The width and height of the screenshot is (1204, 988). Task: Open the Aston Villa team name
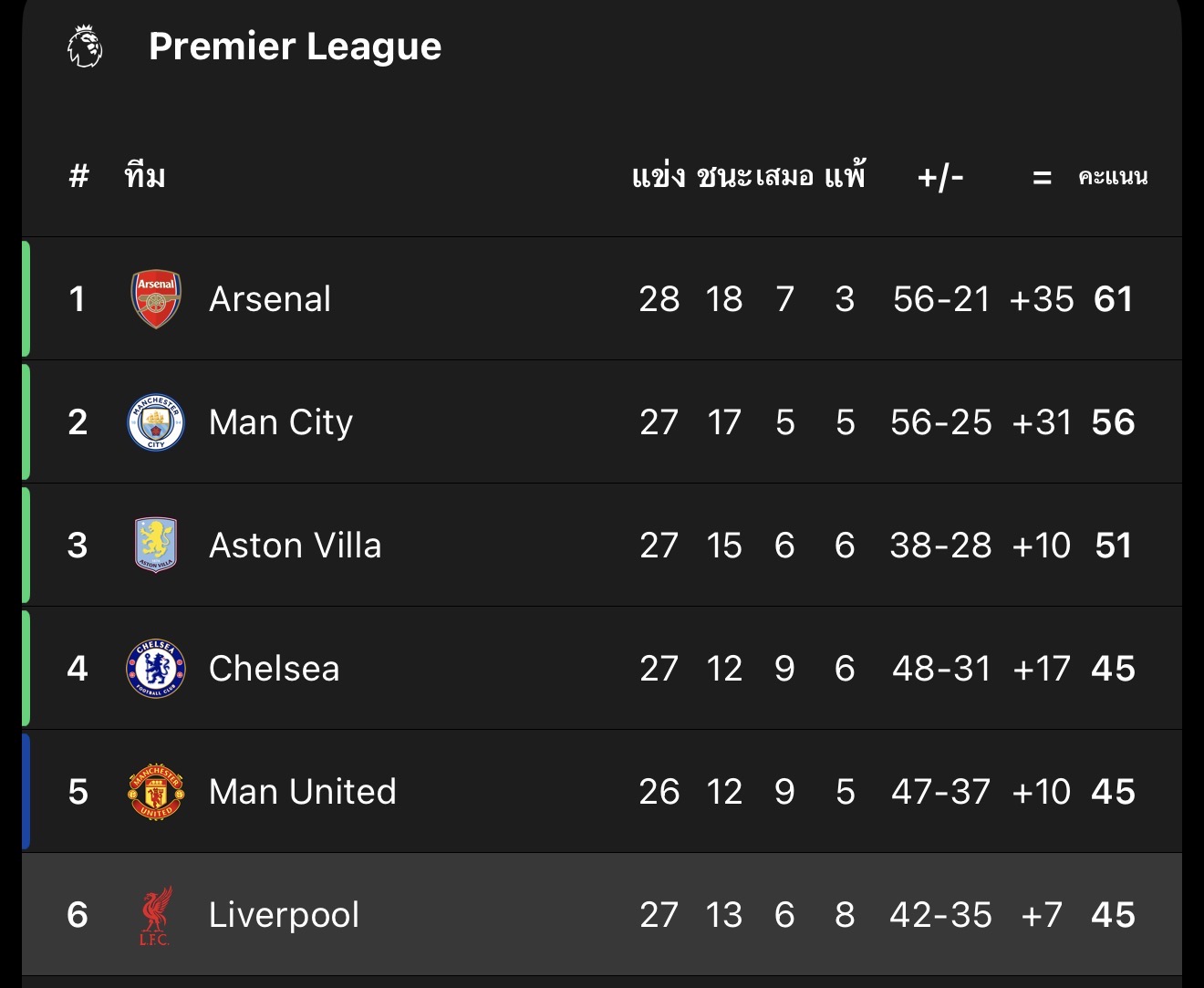coord(295,546)
